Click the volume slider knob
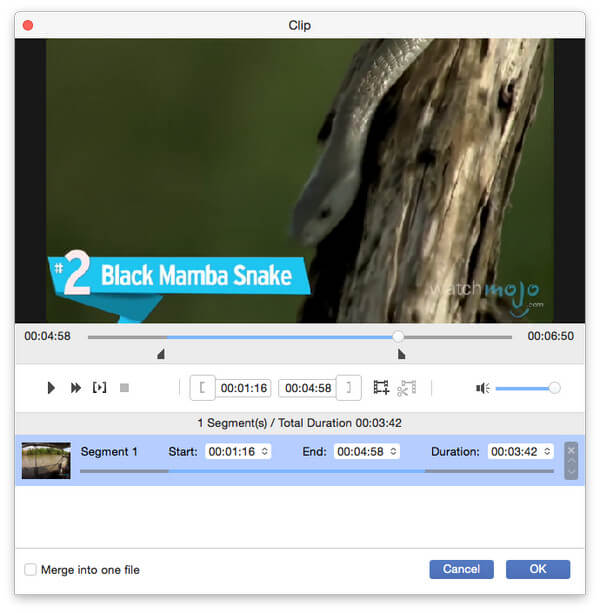 coord(554,388)
